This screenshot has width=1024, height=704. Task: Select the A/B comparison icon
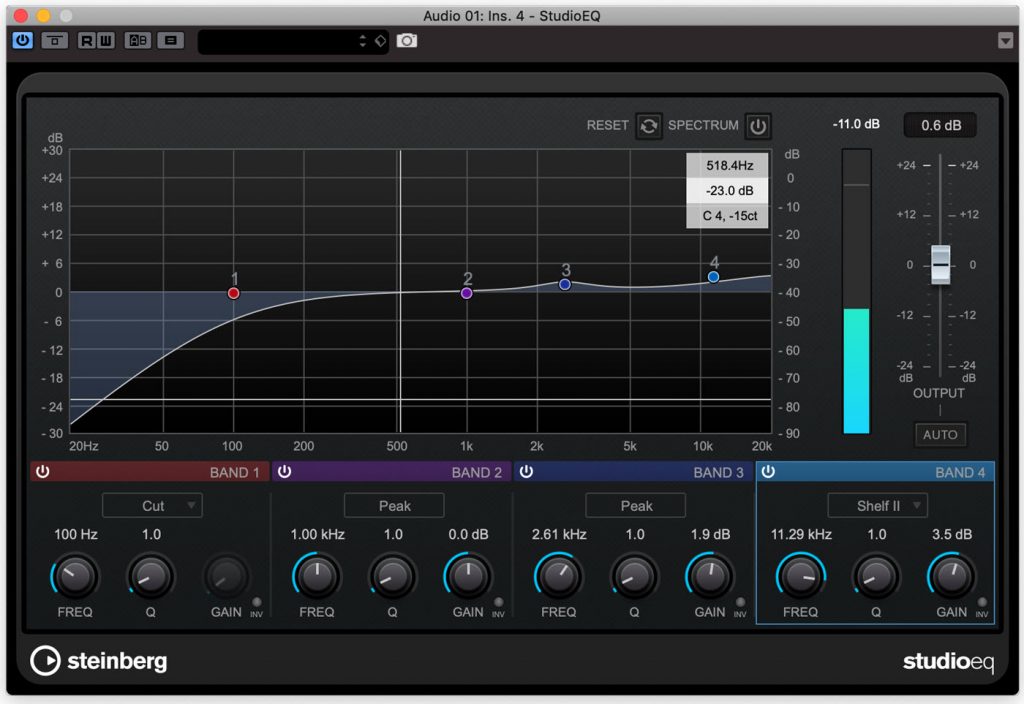137,41
